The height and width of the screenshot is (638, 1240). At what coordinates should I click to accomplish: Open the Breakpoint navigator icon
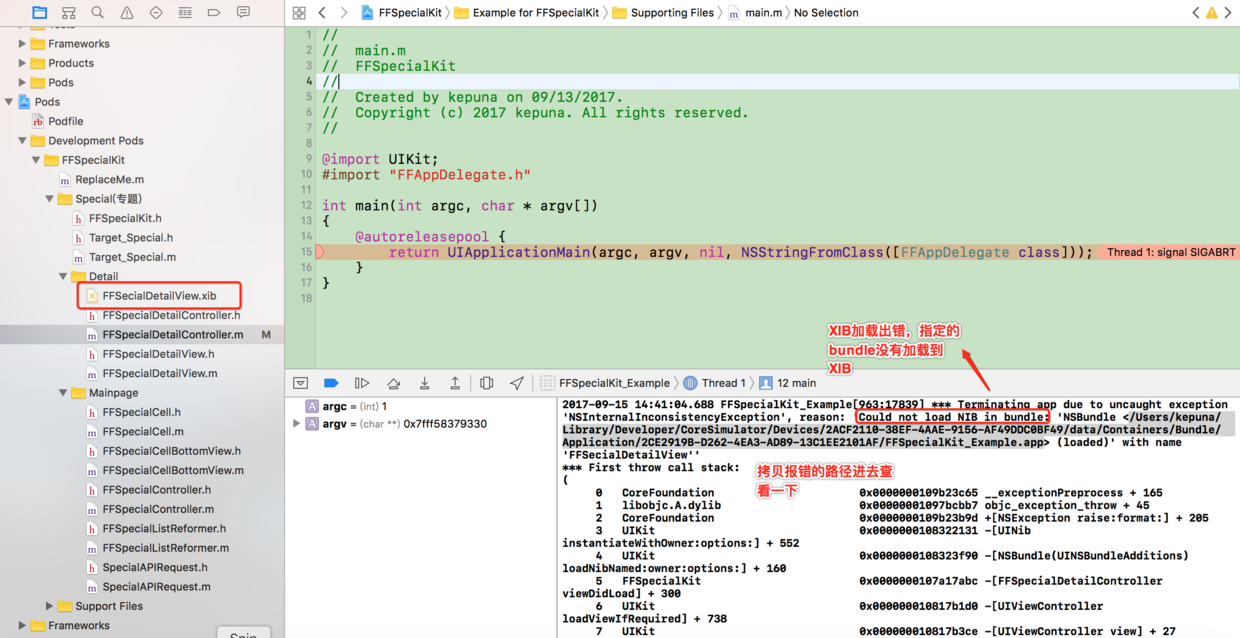214,13
